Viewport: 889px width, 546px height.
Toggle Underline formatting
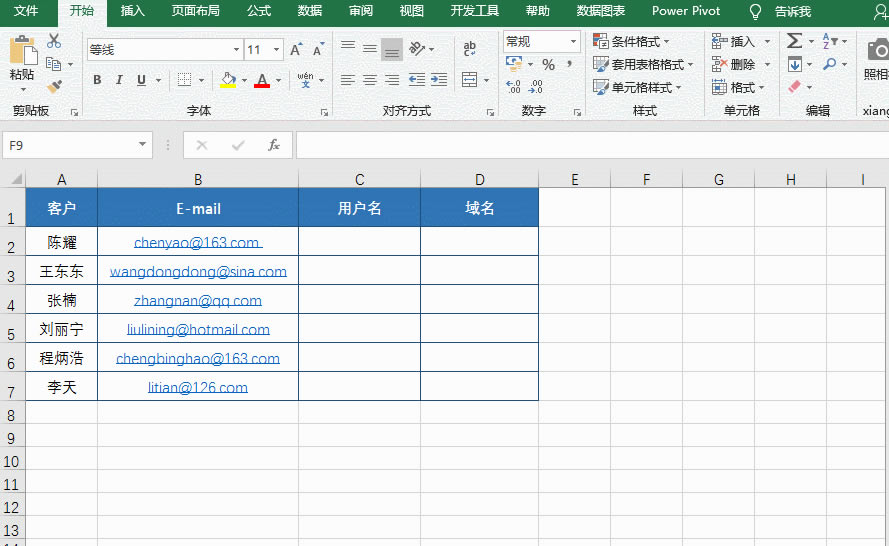coord(142,80)
